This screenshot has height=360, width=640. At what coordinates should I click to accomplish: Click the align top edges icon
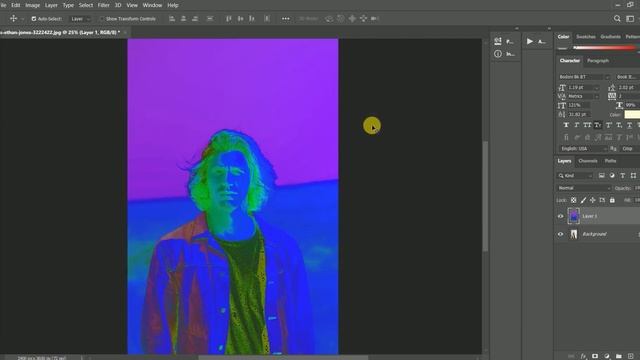[229, 18]
